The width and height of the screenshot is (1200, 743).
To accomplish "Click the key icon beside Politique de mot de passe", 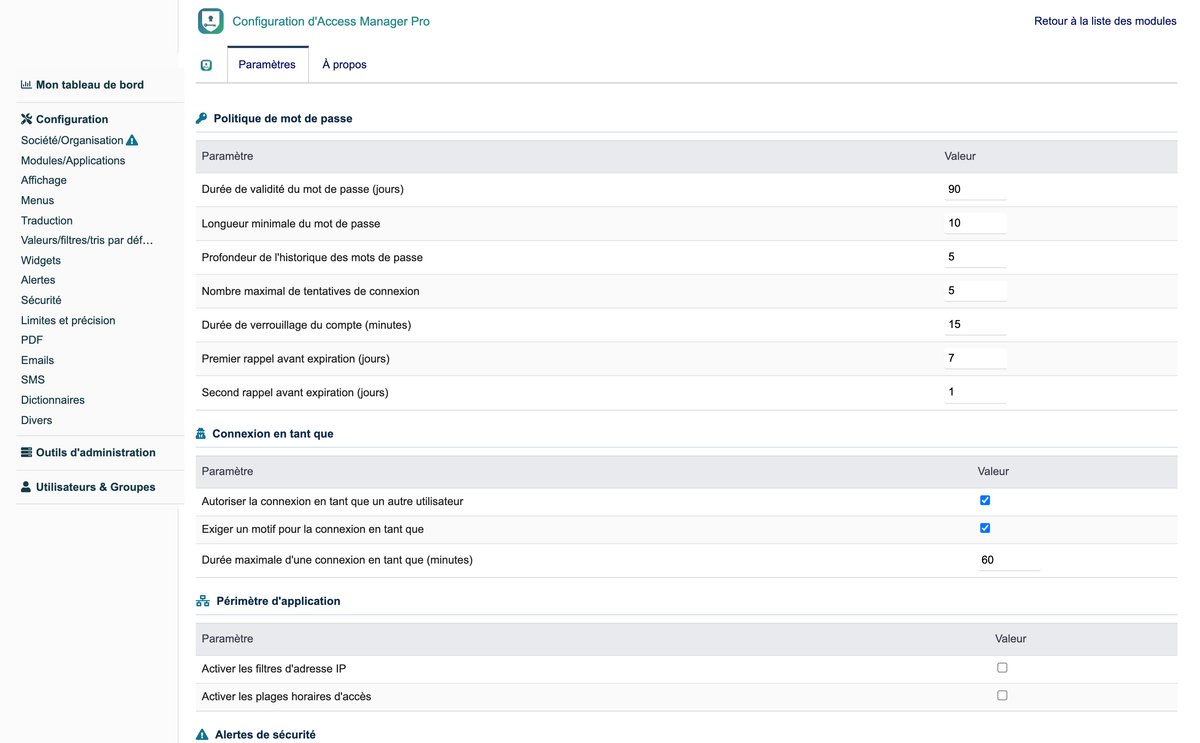I will (x=201, y=118).
